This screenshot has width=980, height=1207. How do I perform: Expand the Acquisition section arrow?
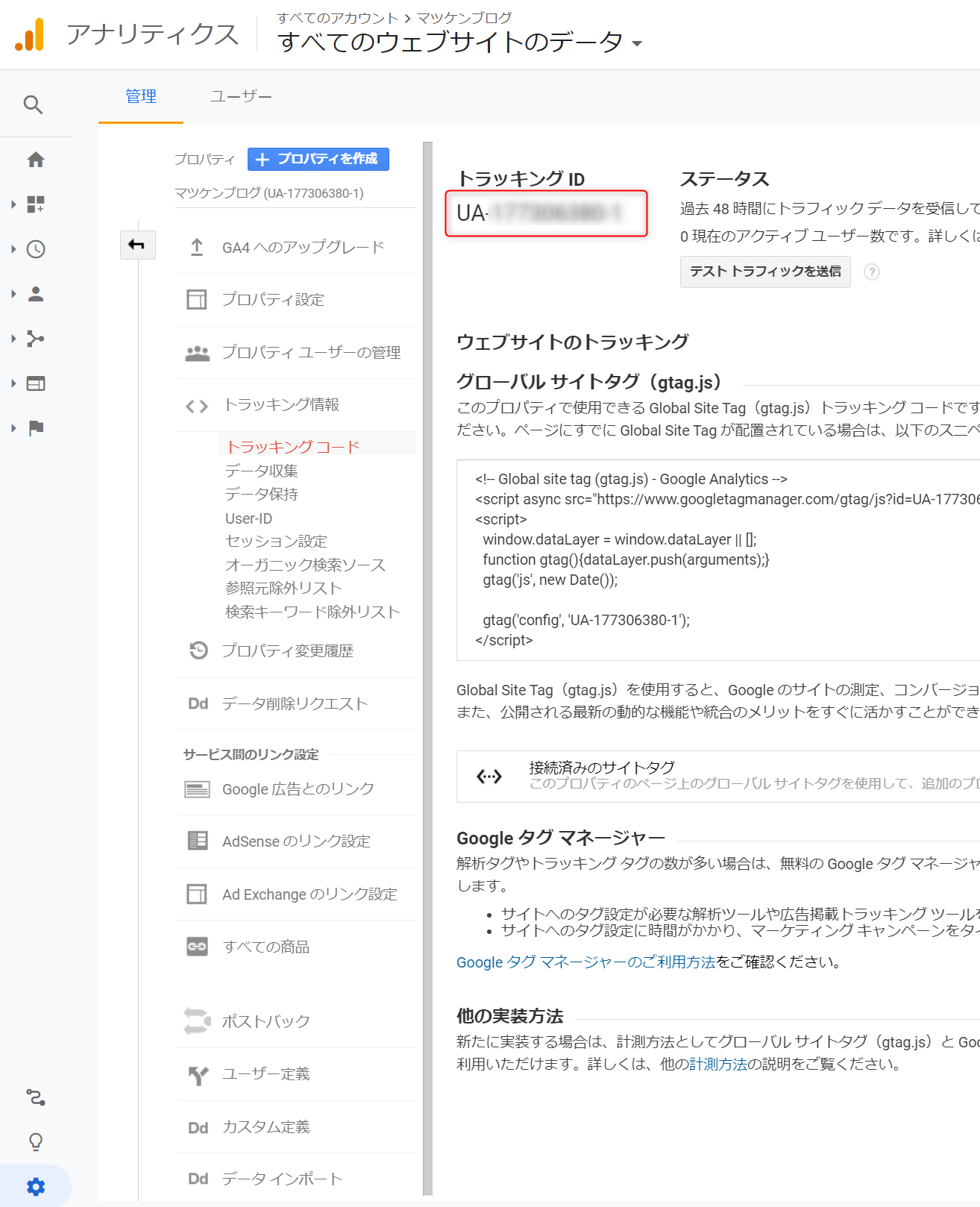point(13,339)
